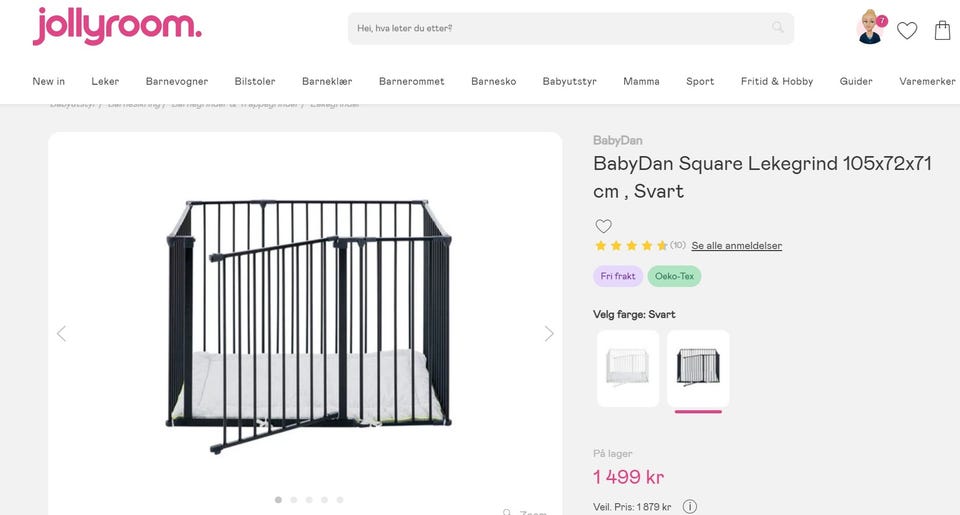Go to next product image
960x515 pixels.
(548, 334)
